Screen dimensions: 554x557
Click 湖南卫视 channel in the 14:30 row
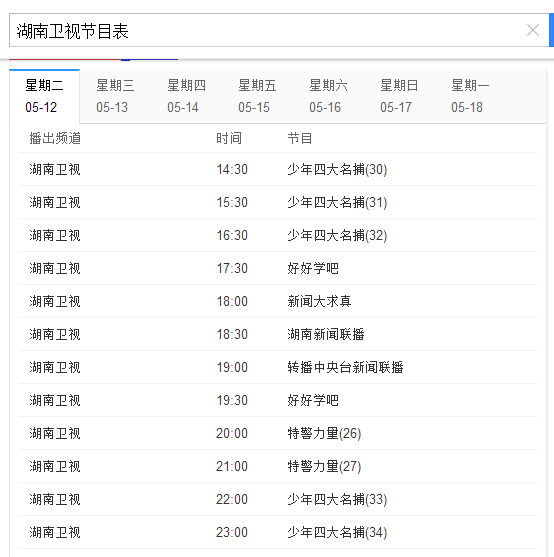[x=55, y=169]
